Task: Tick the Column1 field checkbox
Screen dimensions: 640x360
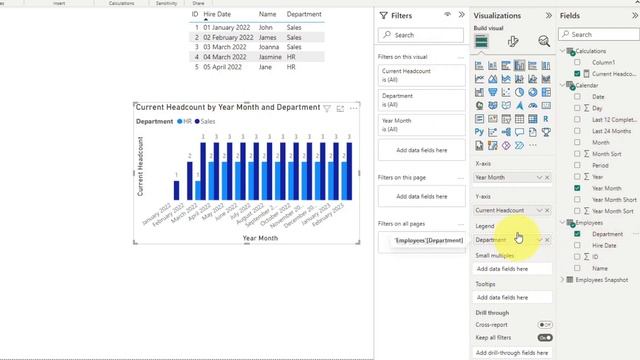Action: tap(577, 62)
